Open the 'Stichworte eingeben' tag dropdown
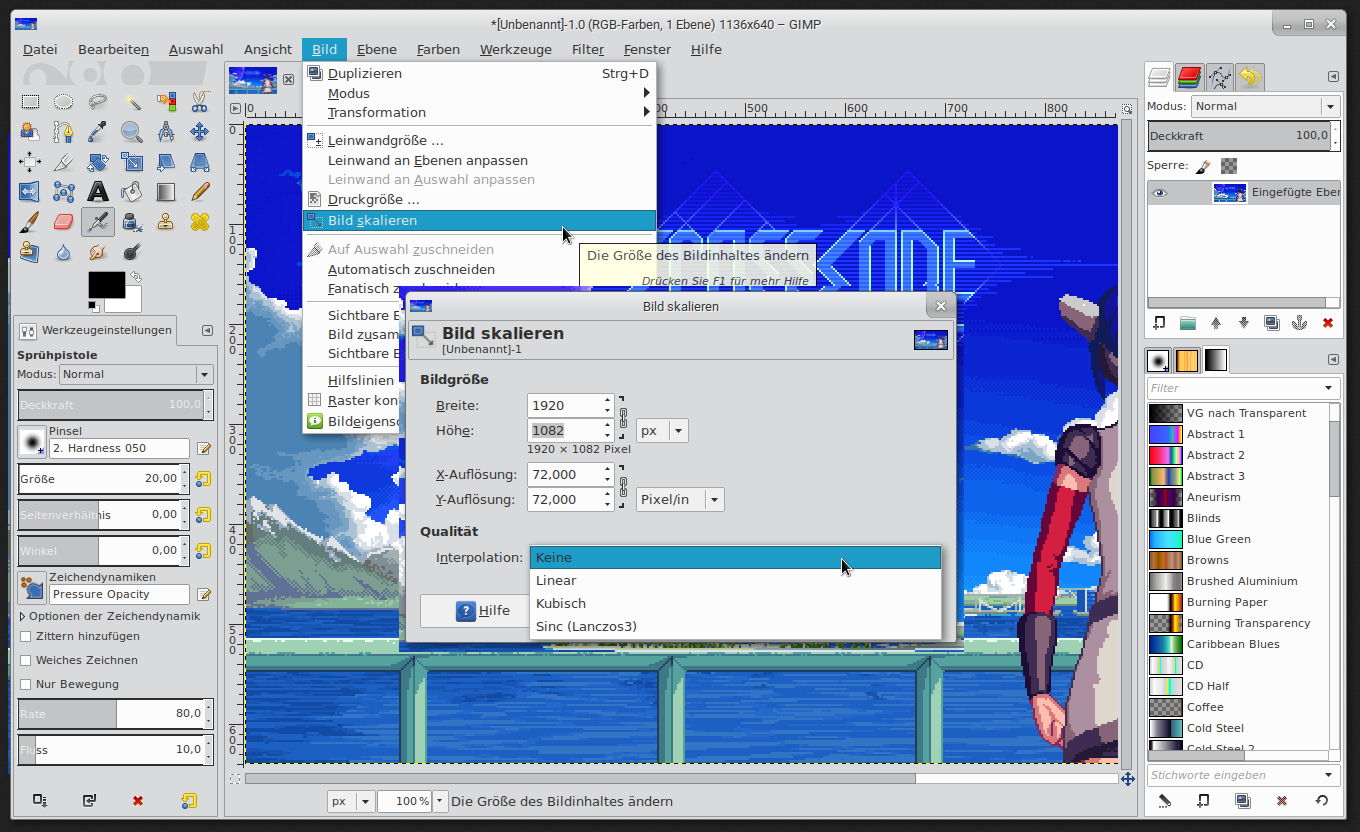 [x=1329, y=775]
